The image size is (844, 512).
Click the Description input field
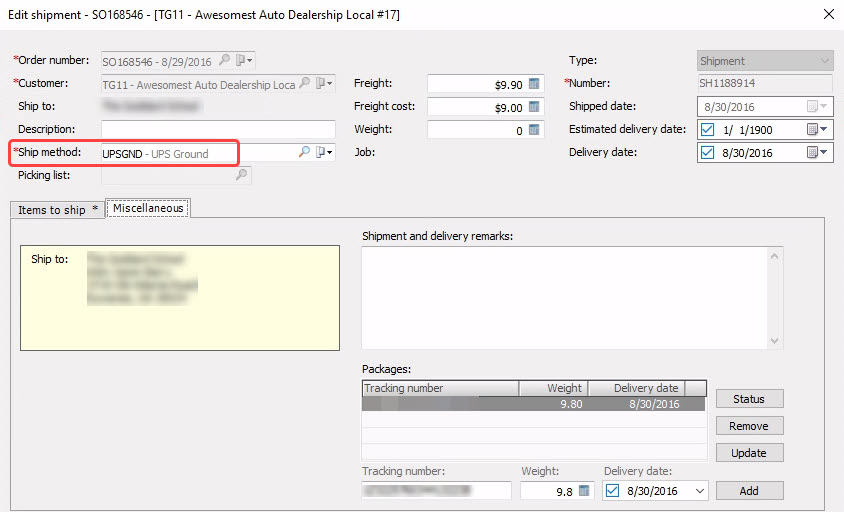click(218, 130)
